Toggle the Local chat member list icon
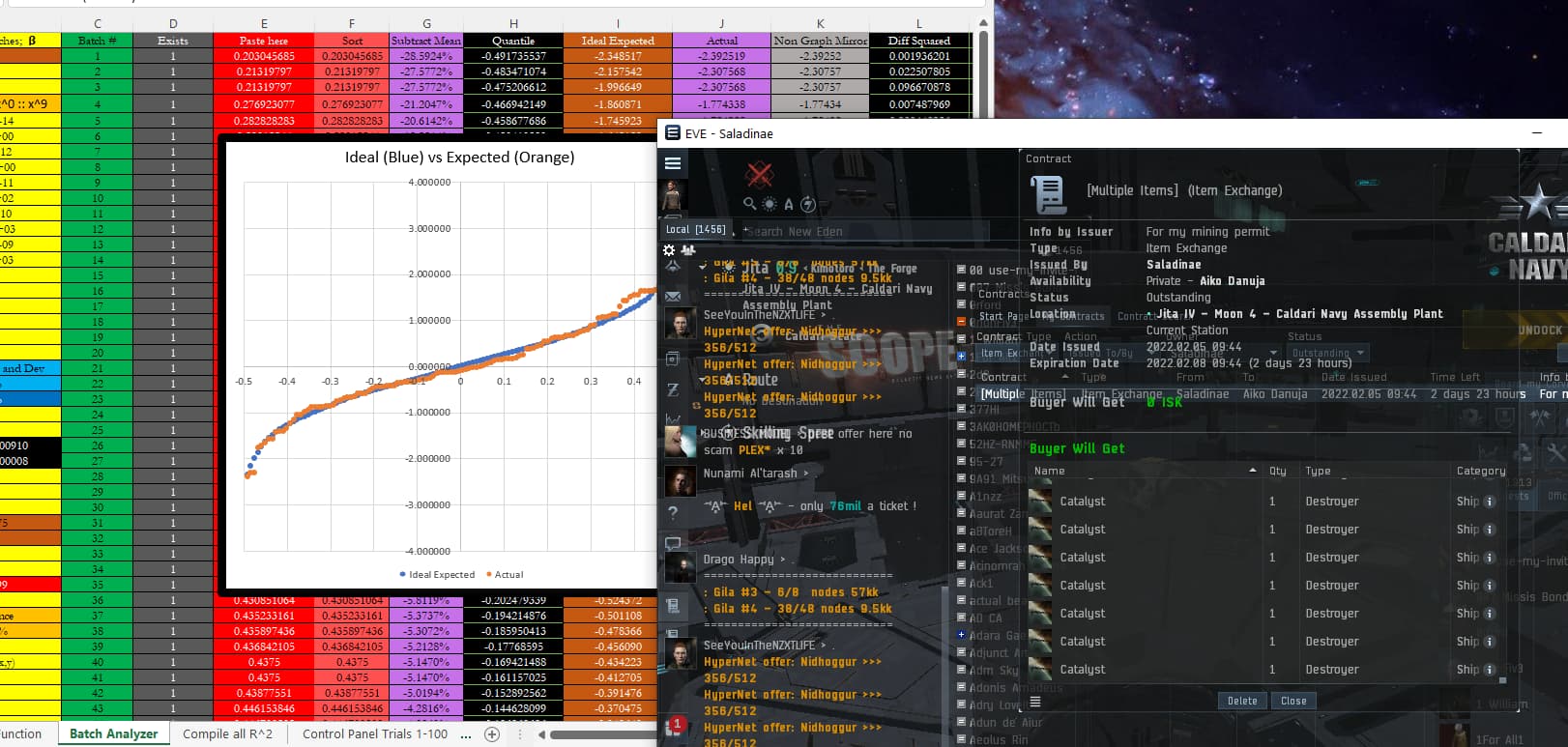This screenshot has width=1568, height=747. [x=688, y=249]
